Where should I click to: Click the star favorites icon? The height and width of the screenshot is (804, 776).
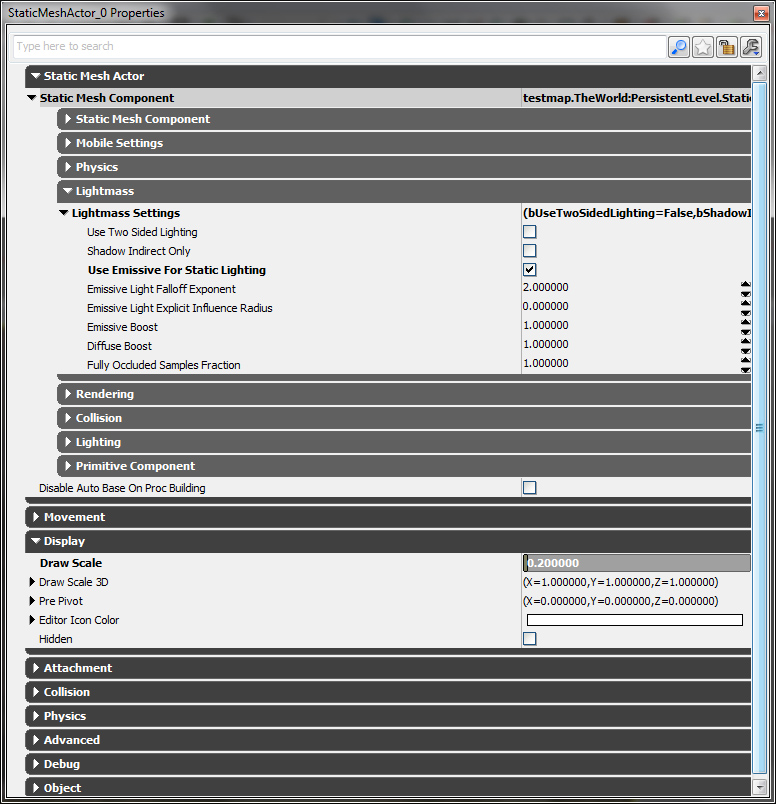click(703, 47)
